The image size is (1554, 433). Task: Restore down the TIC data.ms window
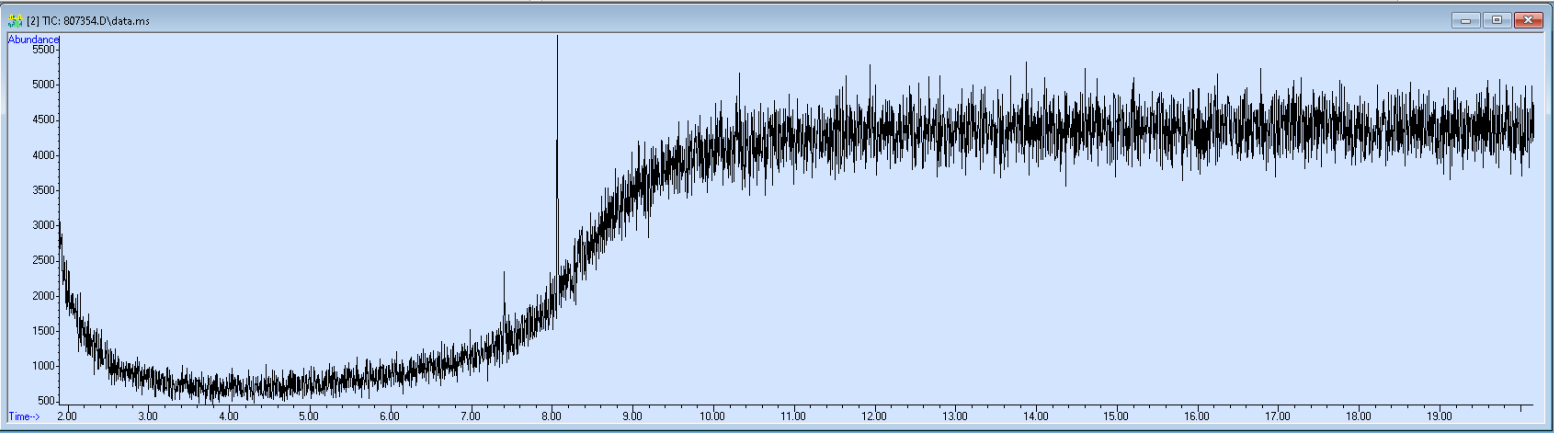(x=1496, y=19)
